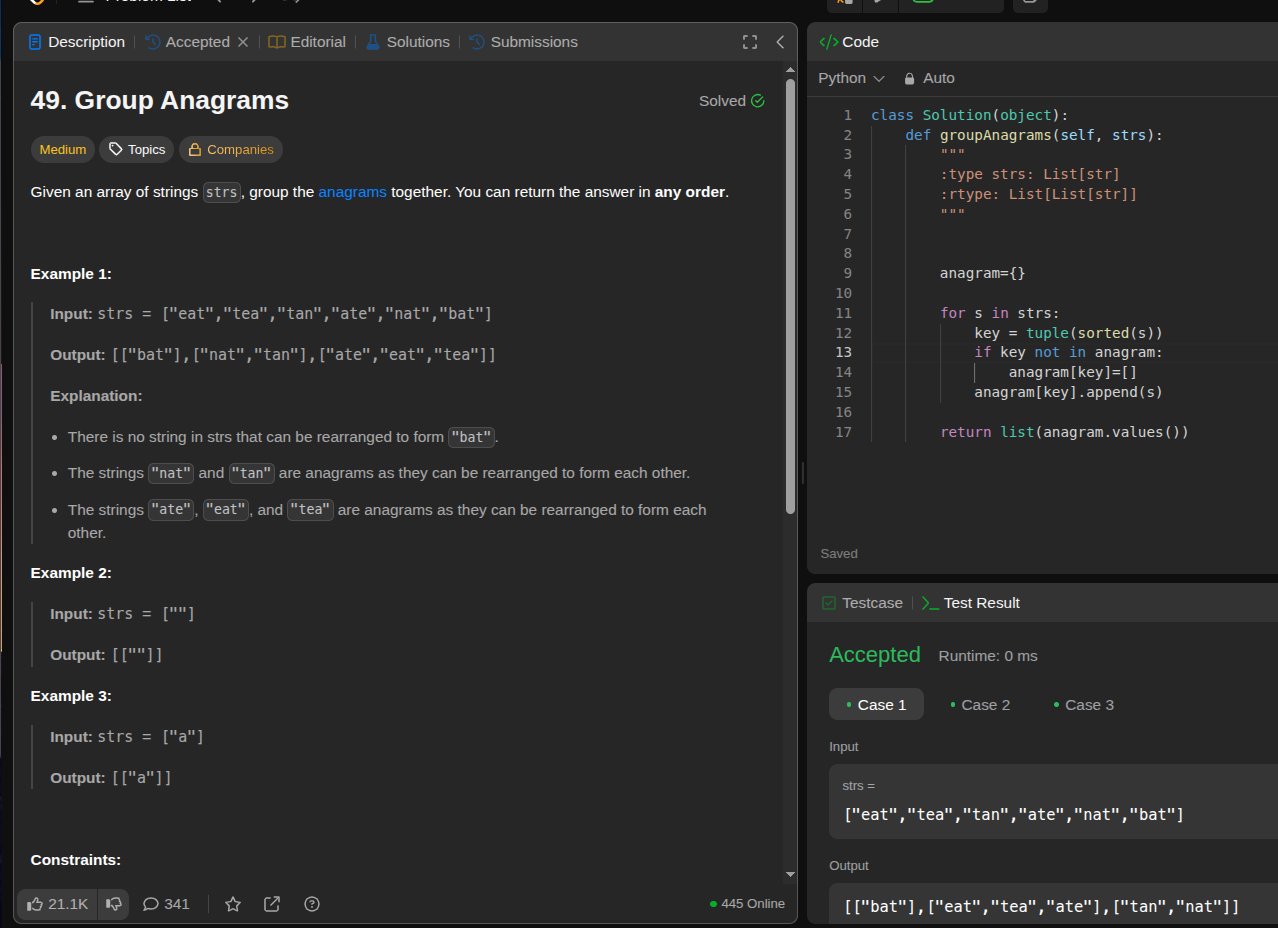Image resolution: width=1278 pixels, height=928 pixels.
Task: Show the Topics tags
Action: click(x=137, y=150)
